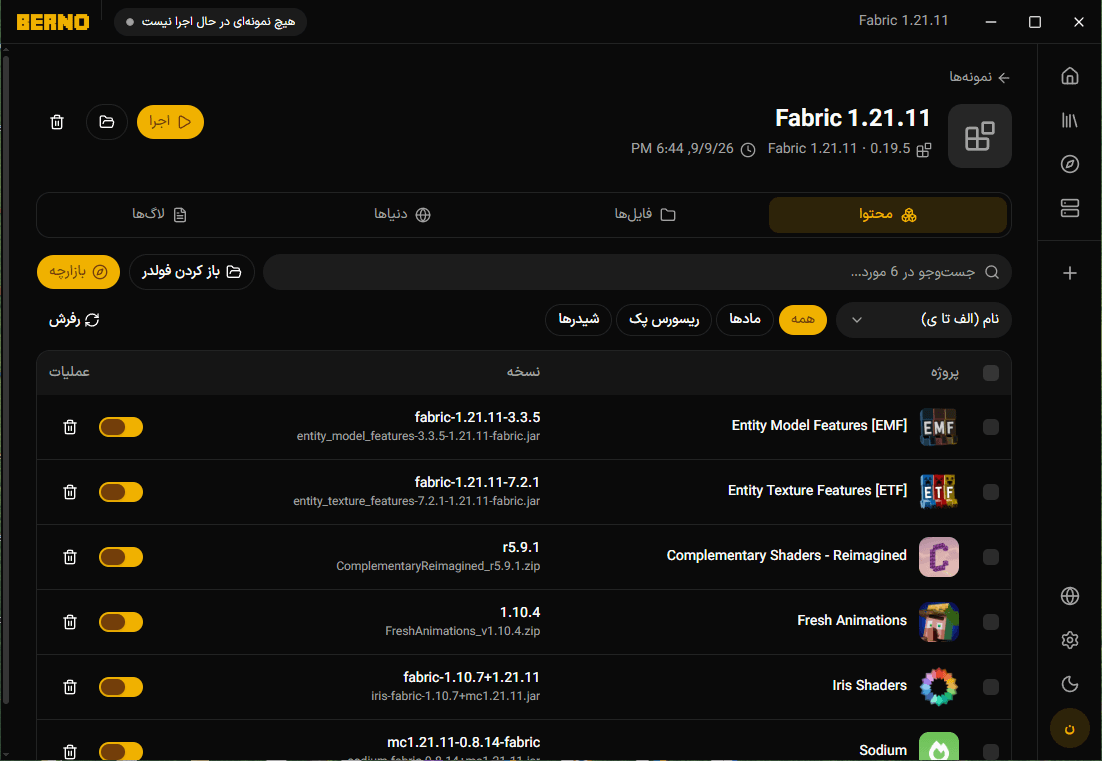Screen dimensions: 1102x761
Task: Open the orange user avatar
Action: pyautogui.click(x=1069, y=729)
